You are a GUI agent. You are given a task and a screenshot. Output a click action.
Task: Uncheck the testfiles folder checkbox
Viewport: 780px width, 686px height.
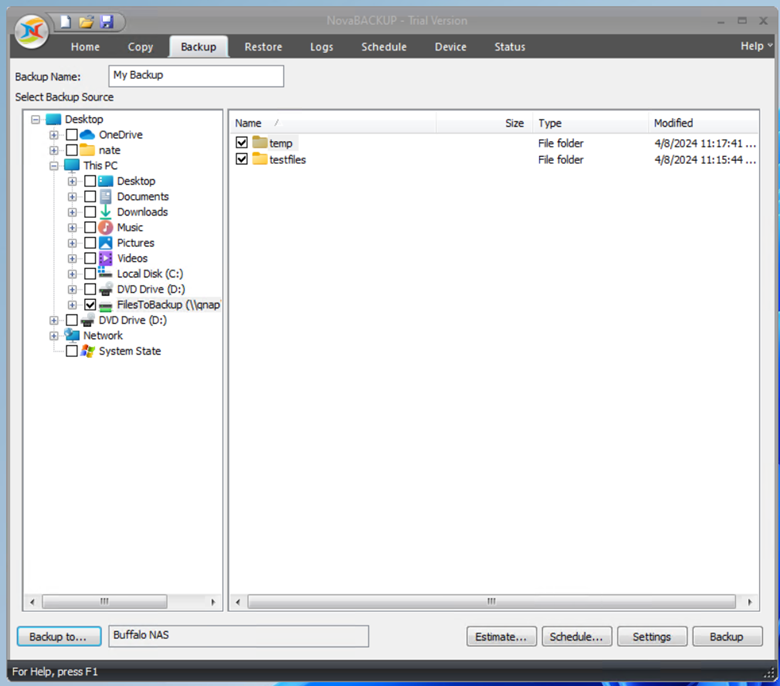(242, 159)
